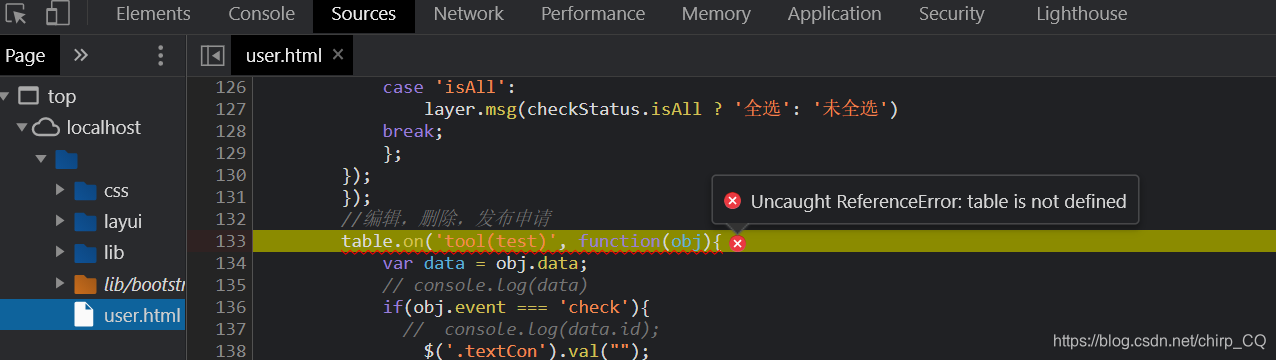1276x360 pixels.
Task: Activate the inspect element picker icon
Action: click(x=16, y=14)
